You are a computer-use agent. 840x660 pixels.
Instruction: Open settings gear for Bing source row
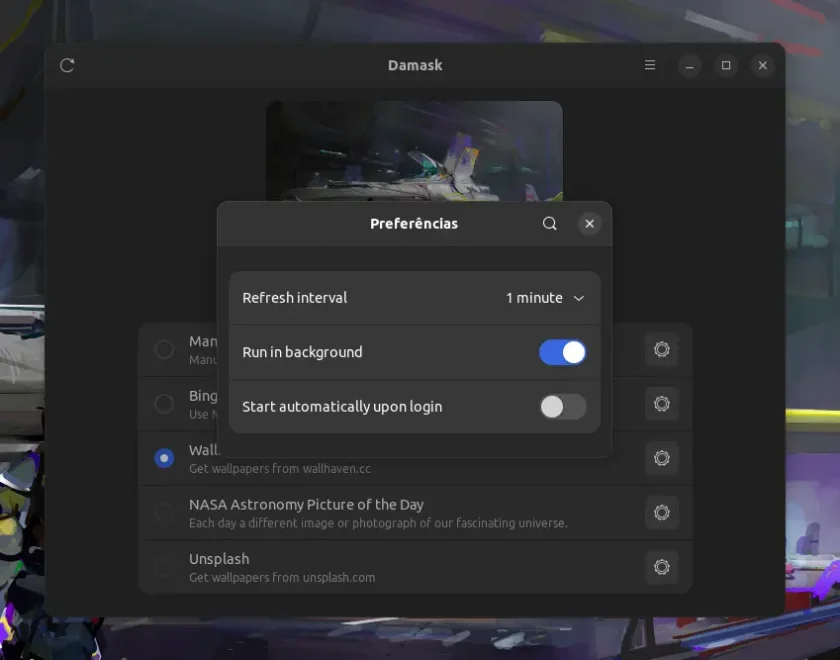(x=662, y=403)
